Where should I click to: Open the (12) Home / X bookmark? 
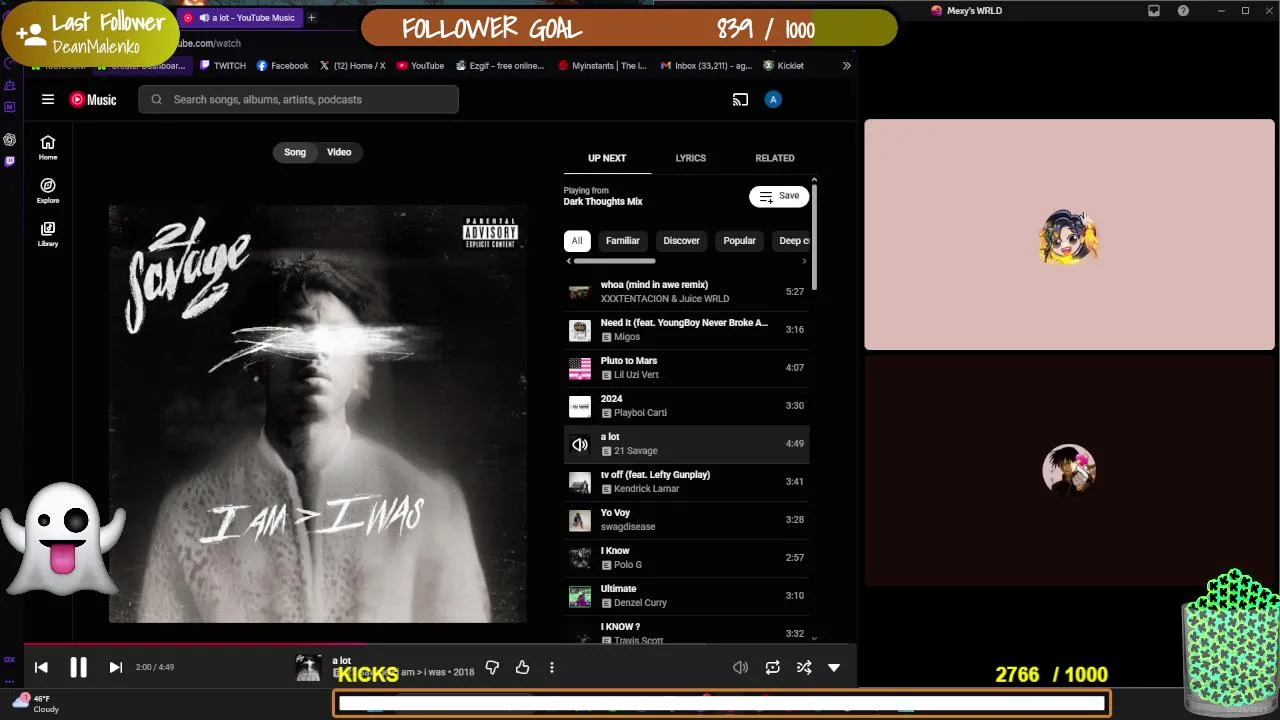pyautogui.click(x=352, y=66)
